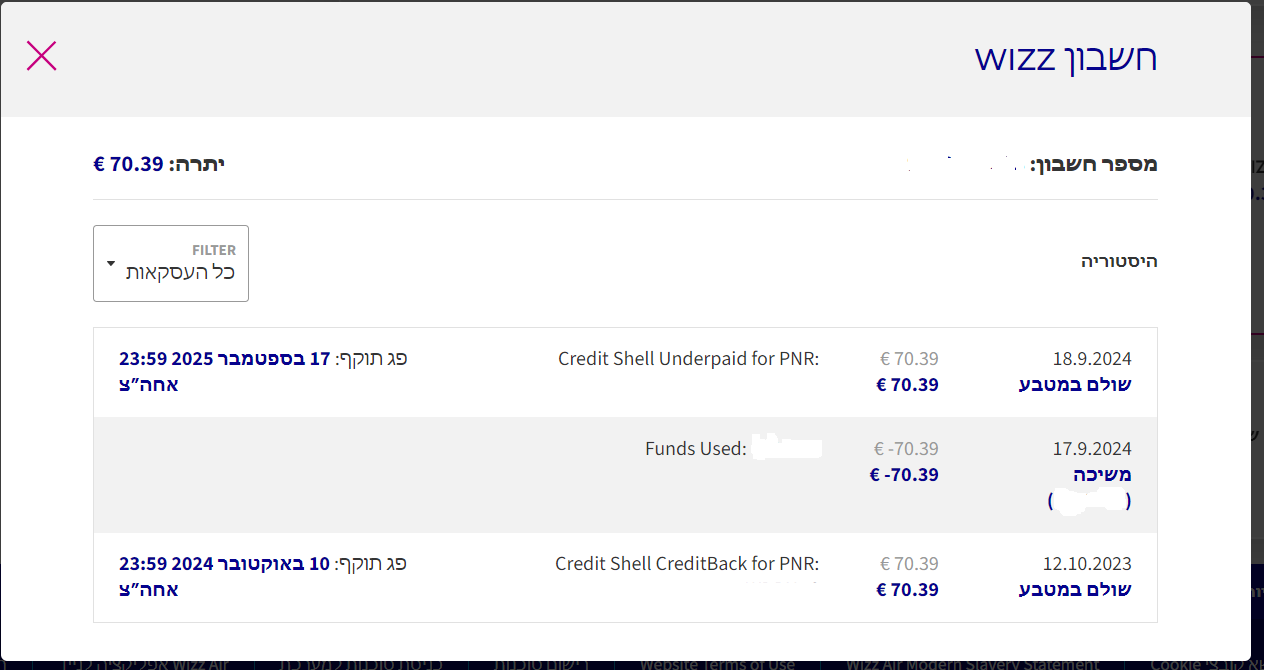
Task: Click the € 70.39 balance at top
Action: pos(128,164)
